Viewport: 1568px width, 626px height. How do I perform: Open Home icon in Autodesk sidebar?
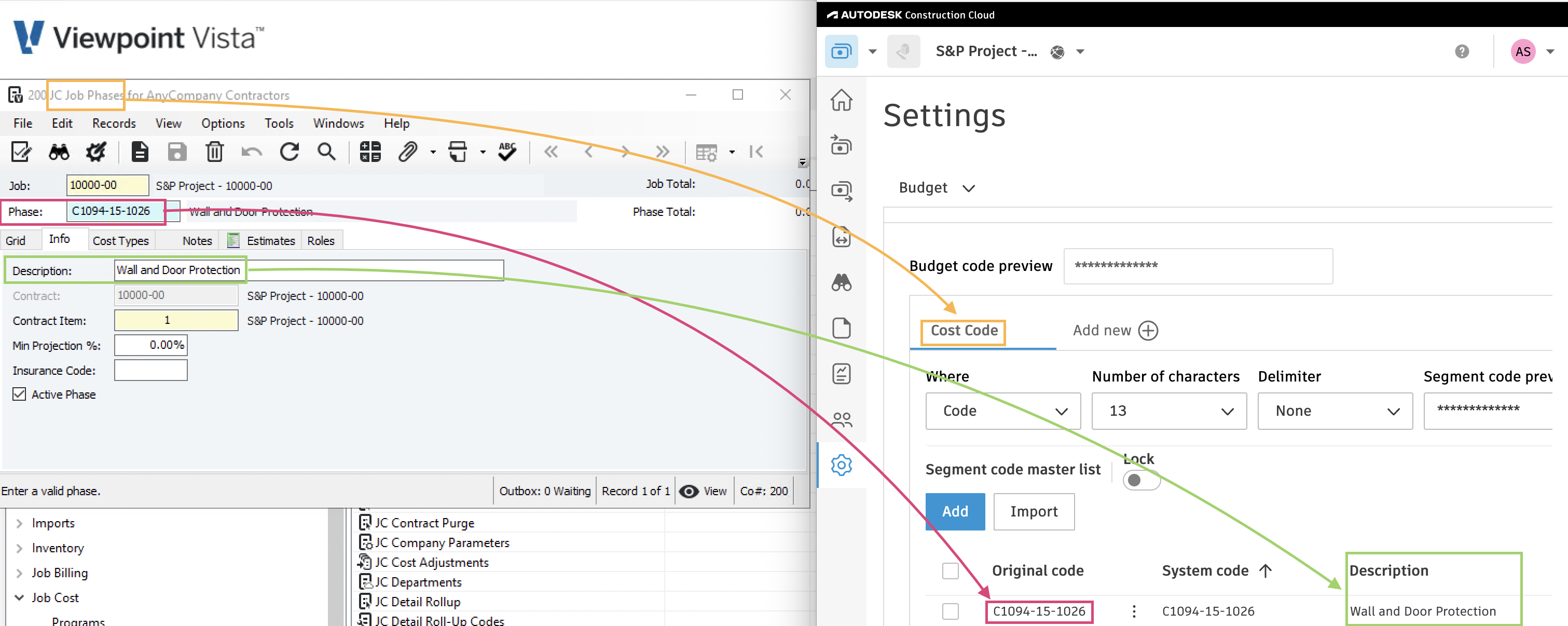(x=841, y=100)
